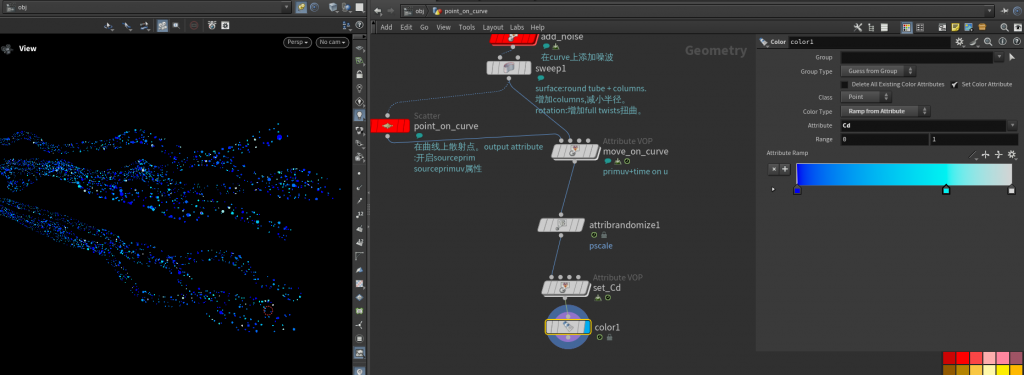
Task: Open the No cam camera dropdown
Action: click(332, 42)
